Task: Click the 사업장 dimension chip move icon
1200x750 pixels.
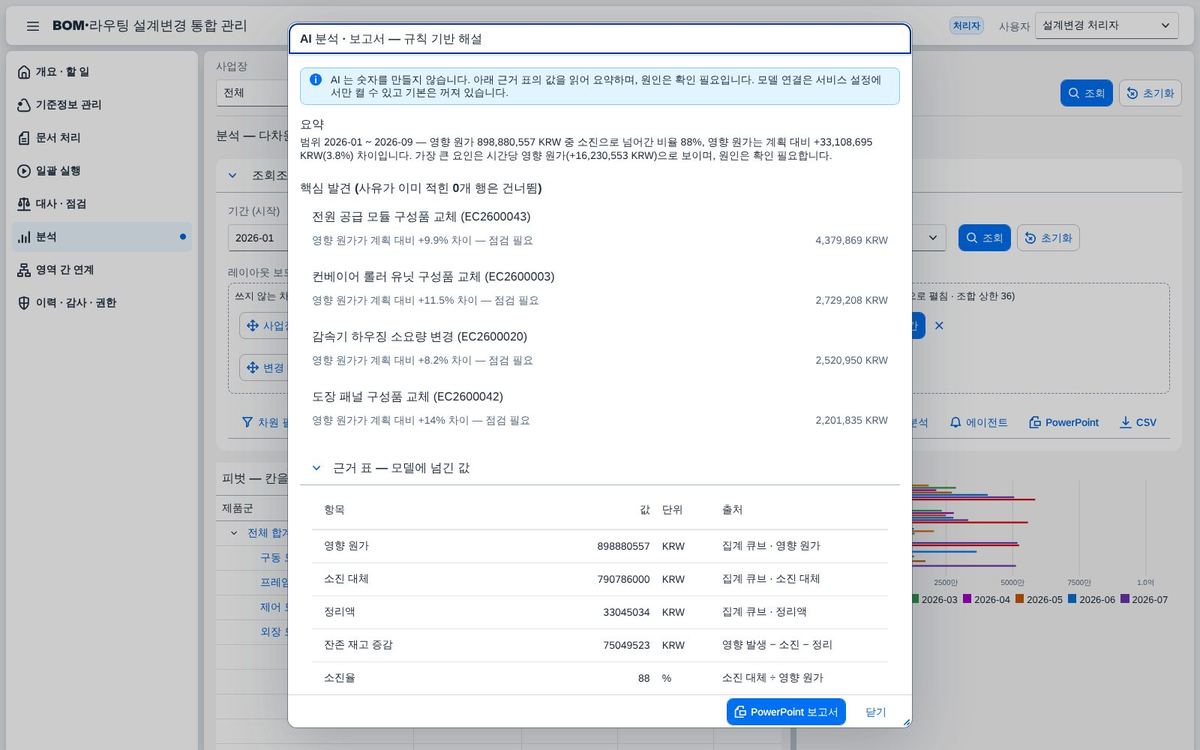Action: pos(252,326)
